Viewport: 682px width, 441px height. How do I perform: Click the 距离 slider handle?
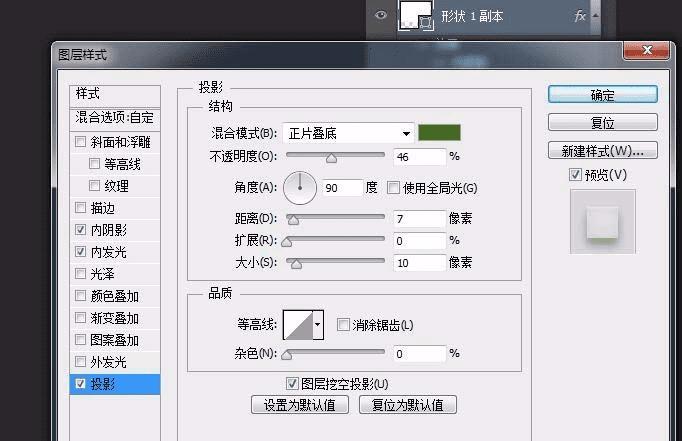(x=294, y=220)
